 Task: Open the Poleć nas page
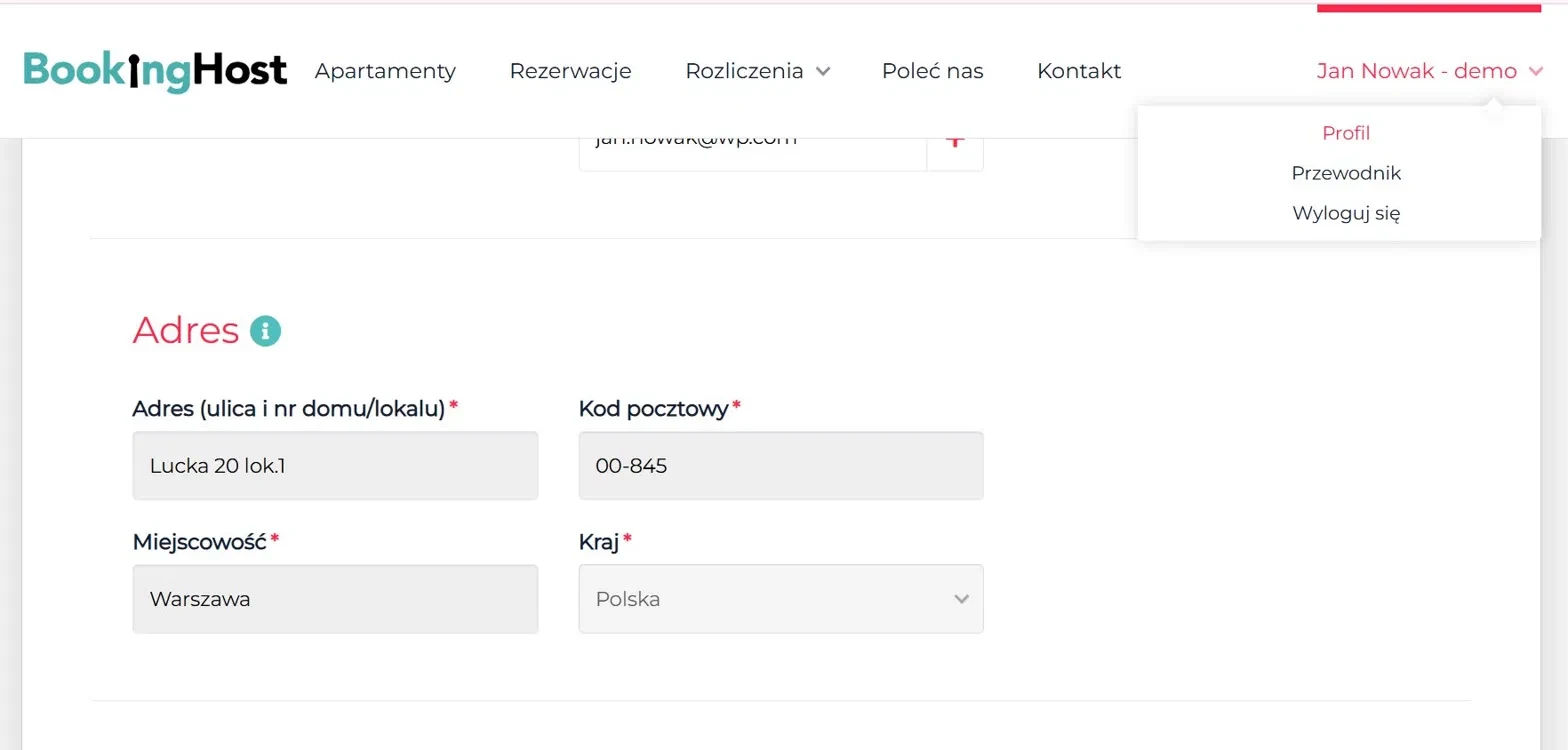(x=932, y=71)
